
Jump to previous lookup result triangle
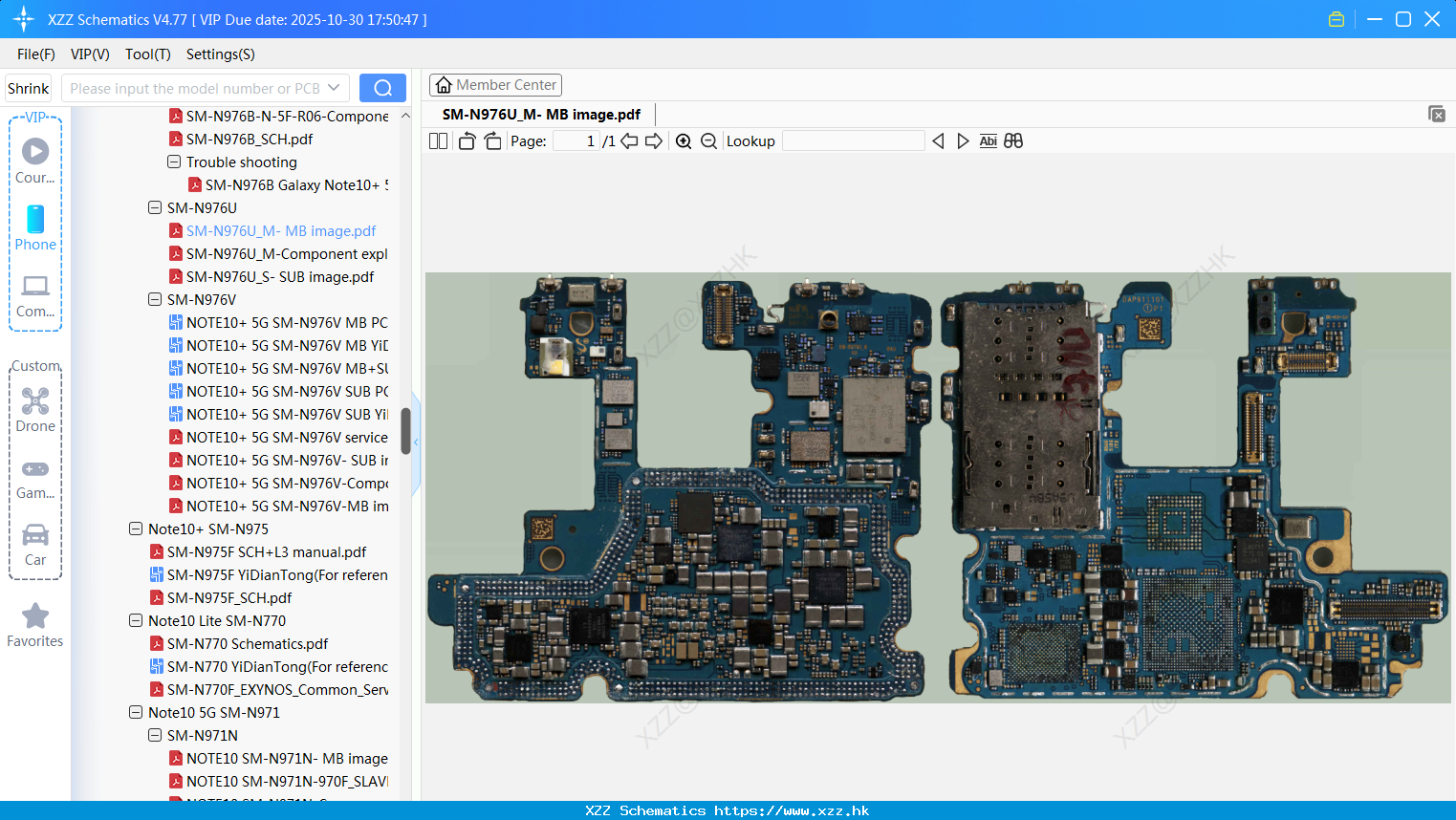[x=938, y=141]
